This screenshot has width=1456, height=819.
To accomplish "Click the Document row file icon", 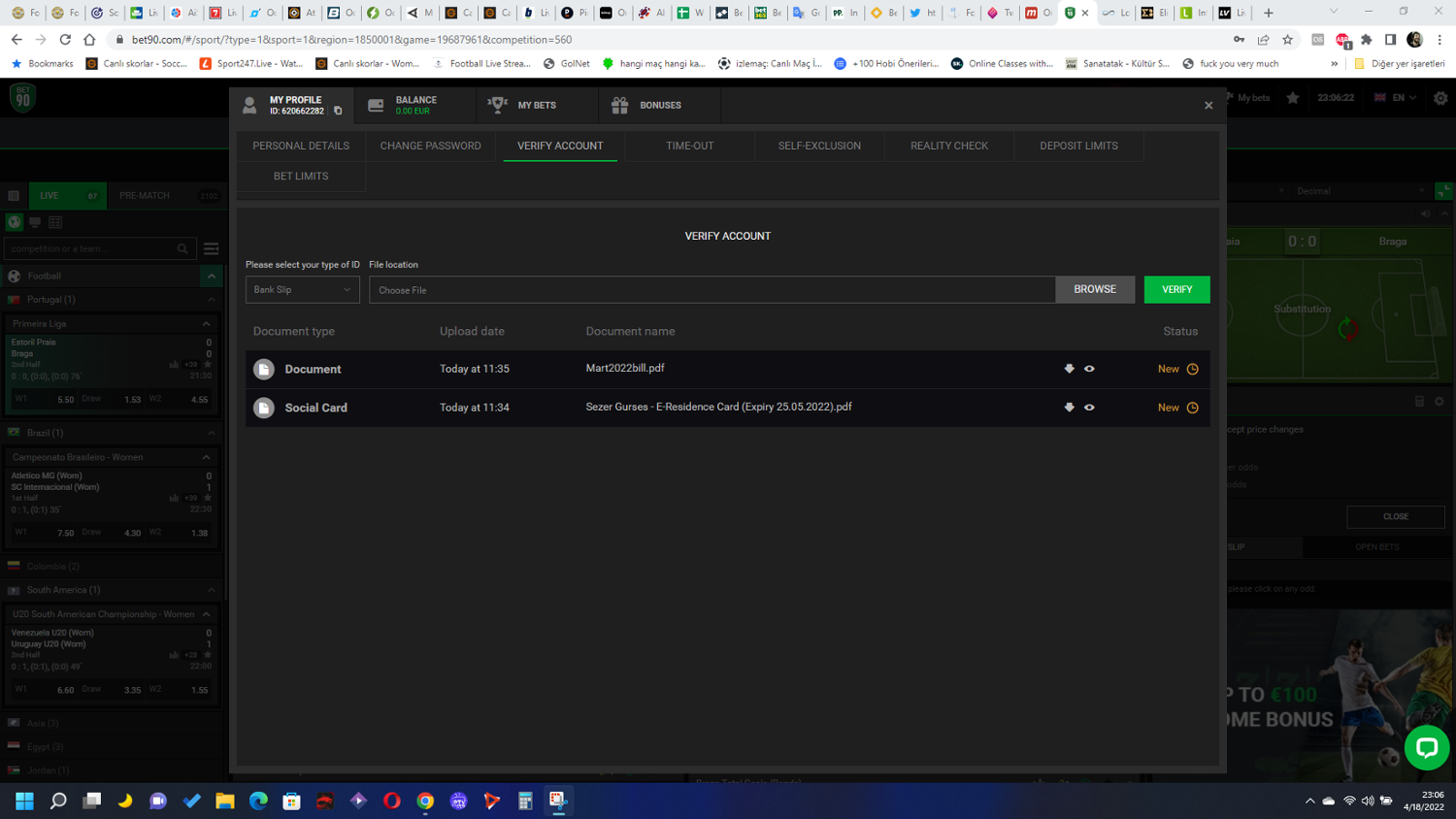I will (264, 370).
